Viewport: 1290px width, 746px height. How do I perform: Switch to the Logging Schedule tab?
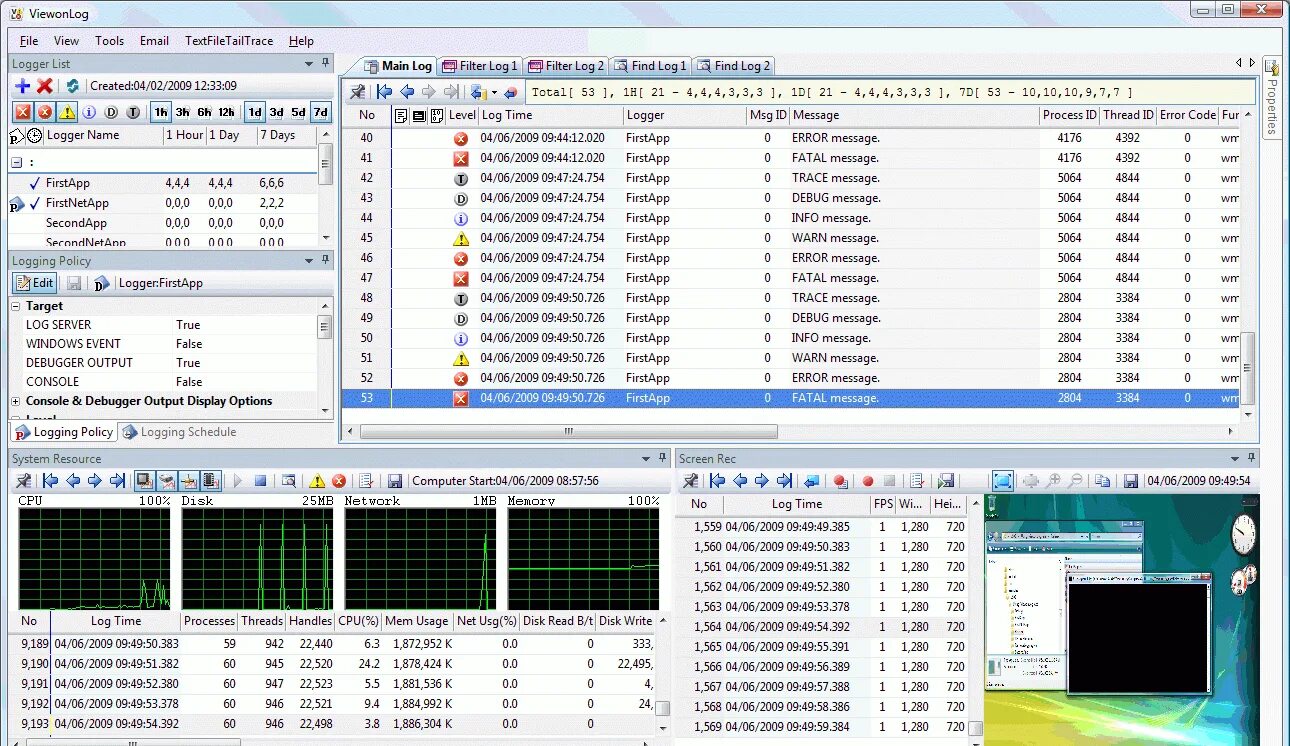(179, 432)
